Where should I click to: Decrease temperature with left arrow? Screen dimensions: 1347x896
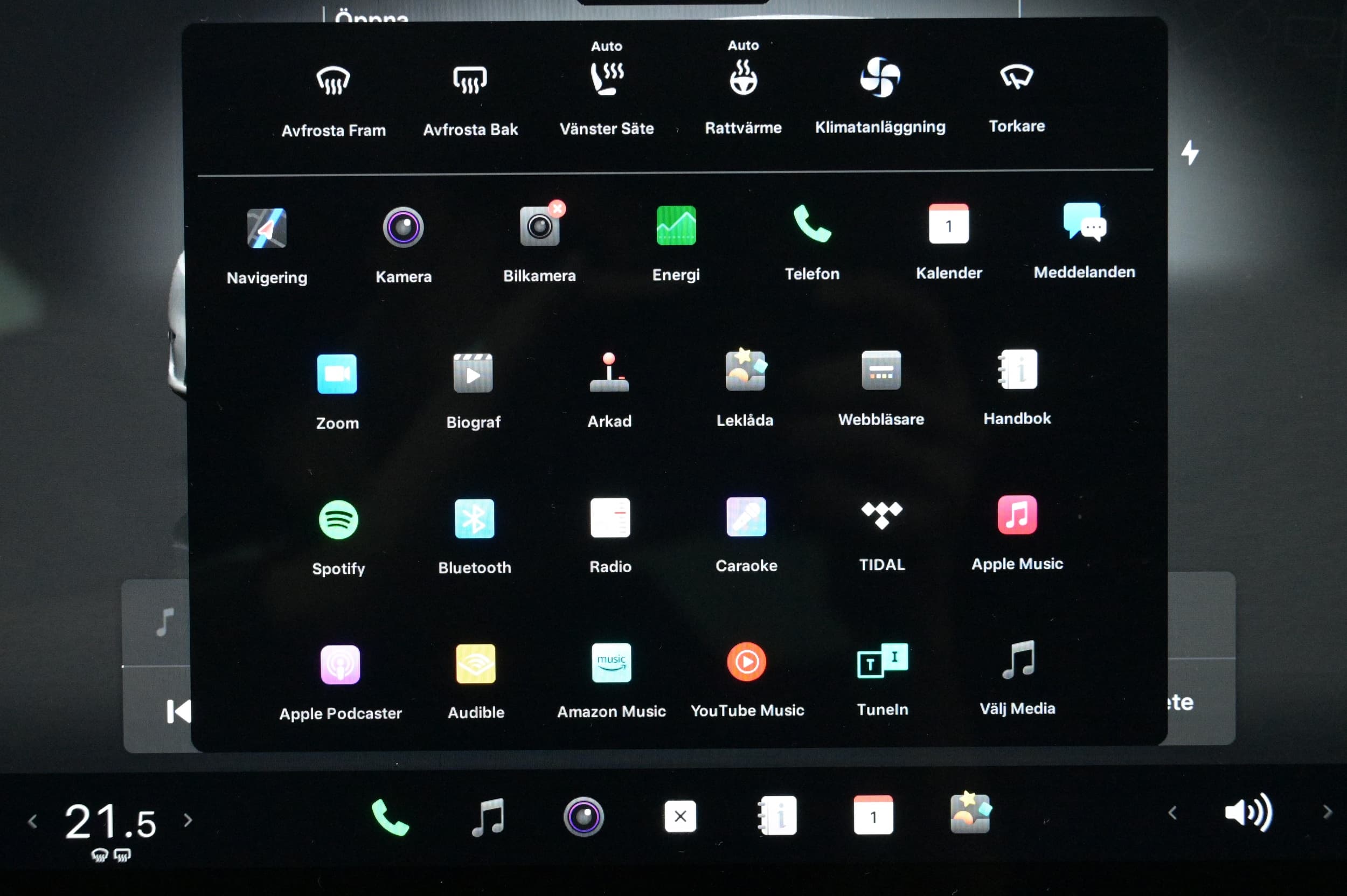click(32, 821)
